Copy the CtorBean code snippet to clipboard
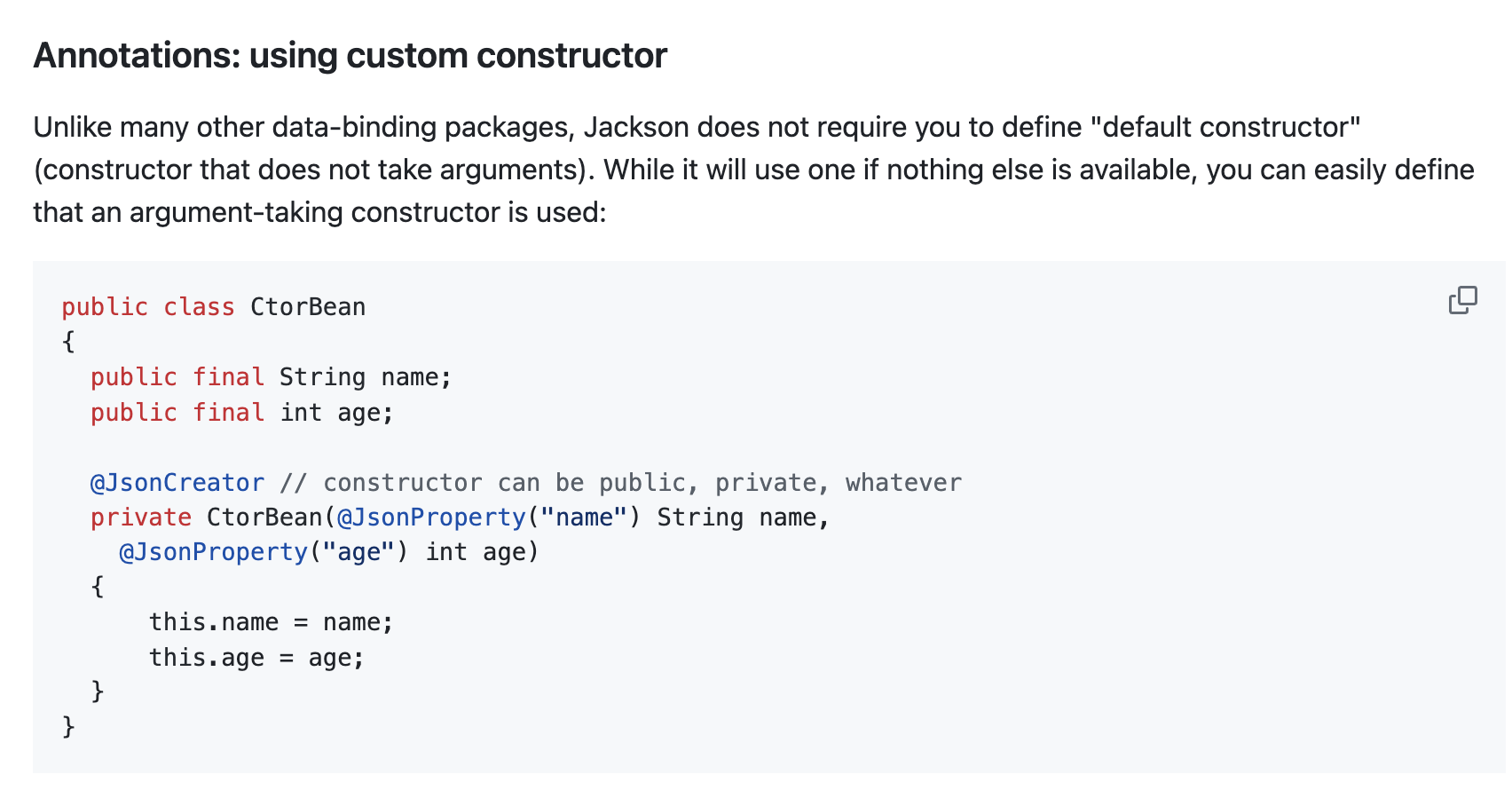The width and height of the screenshot is (1512, 806). pos(1462,300)
